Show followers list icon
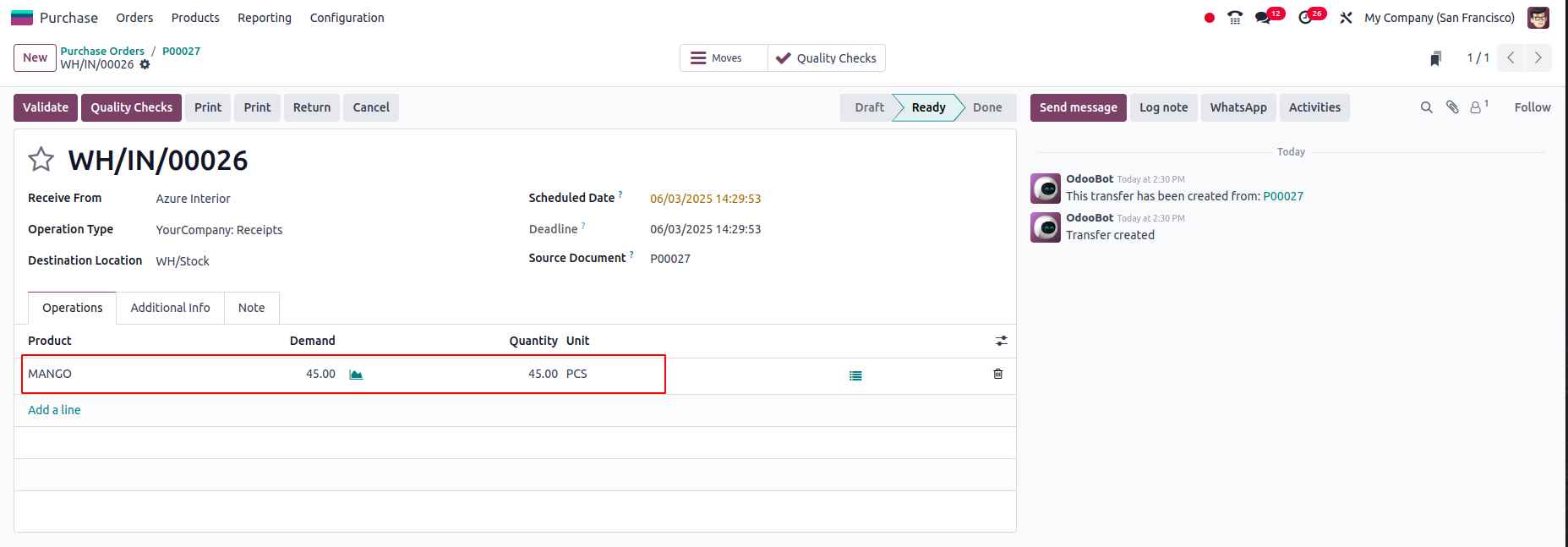Viewport: 1568px width, 547px height. (x=1479, y=107)
